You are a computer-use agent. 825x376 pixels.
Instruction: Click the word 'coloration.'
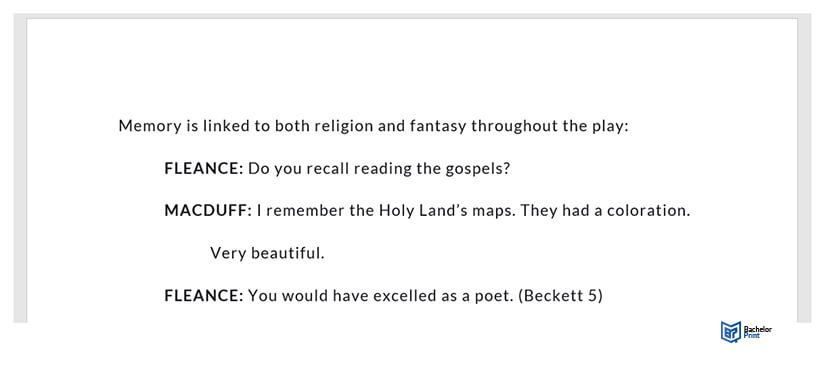coord(648,211)
